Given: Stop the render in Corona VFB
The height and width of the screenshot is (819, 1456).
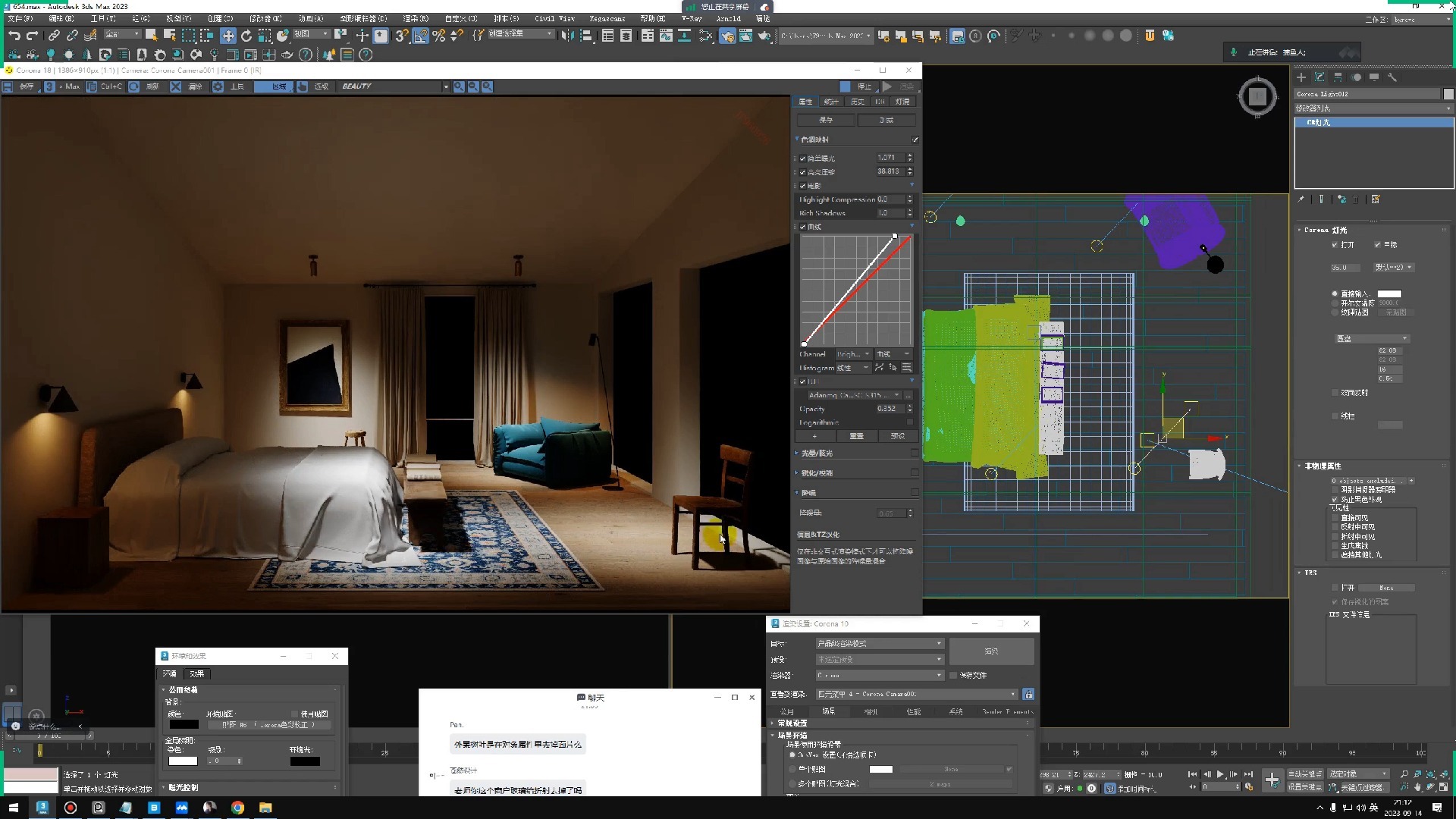Looking at the screenshot, I should [x=858, y=86].
